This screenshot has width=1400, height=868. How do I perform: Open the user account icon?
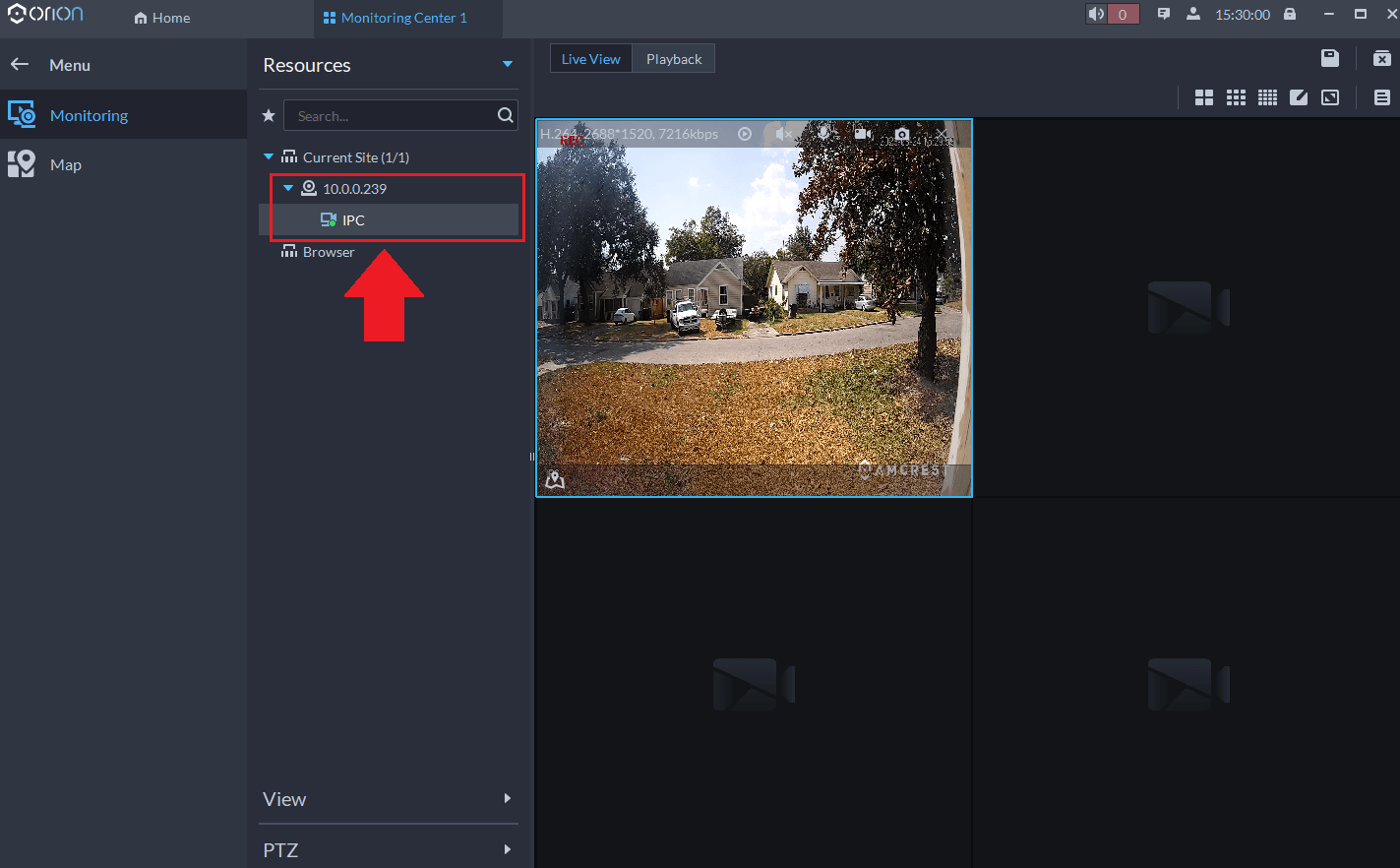click(1193, 15)
